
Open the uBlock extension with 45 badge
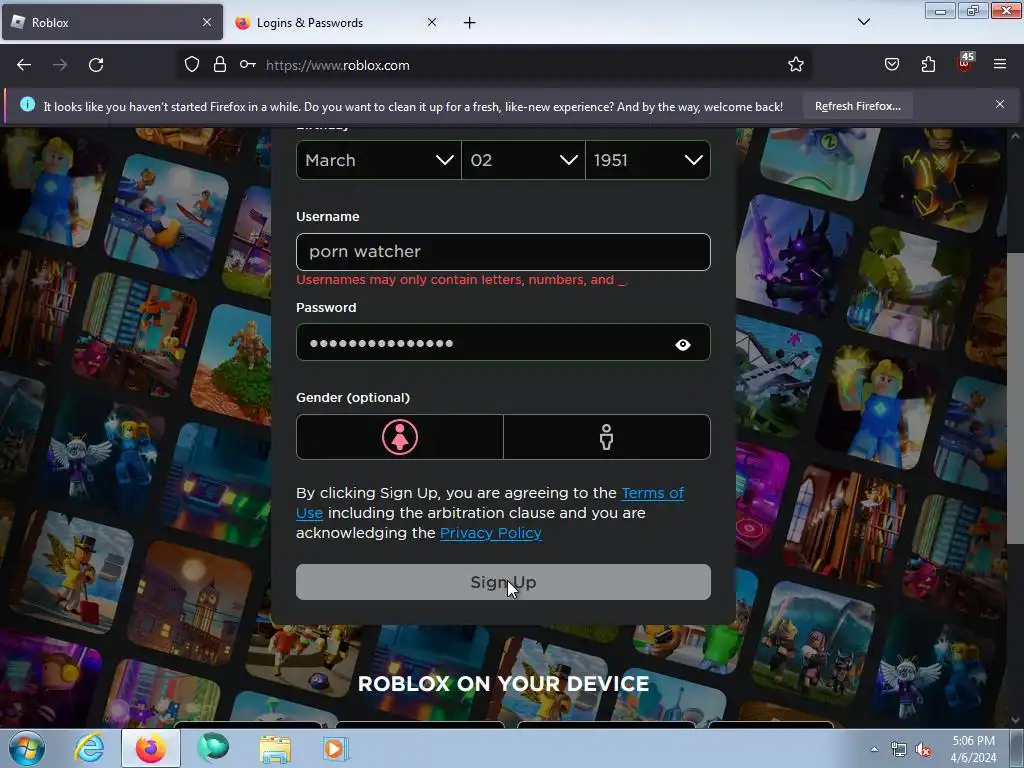pos(965,63)
